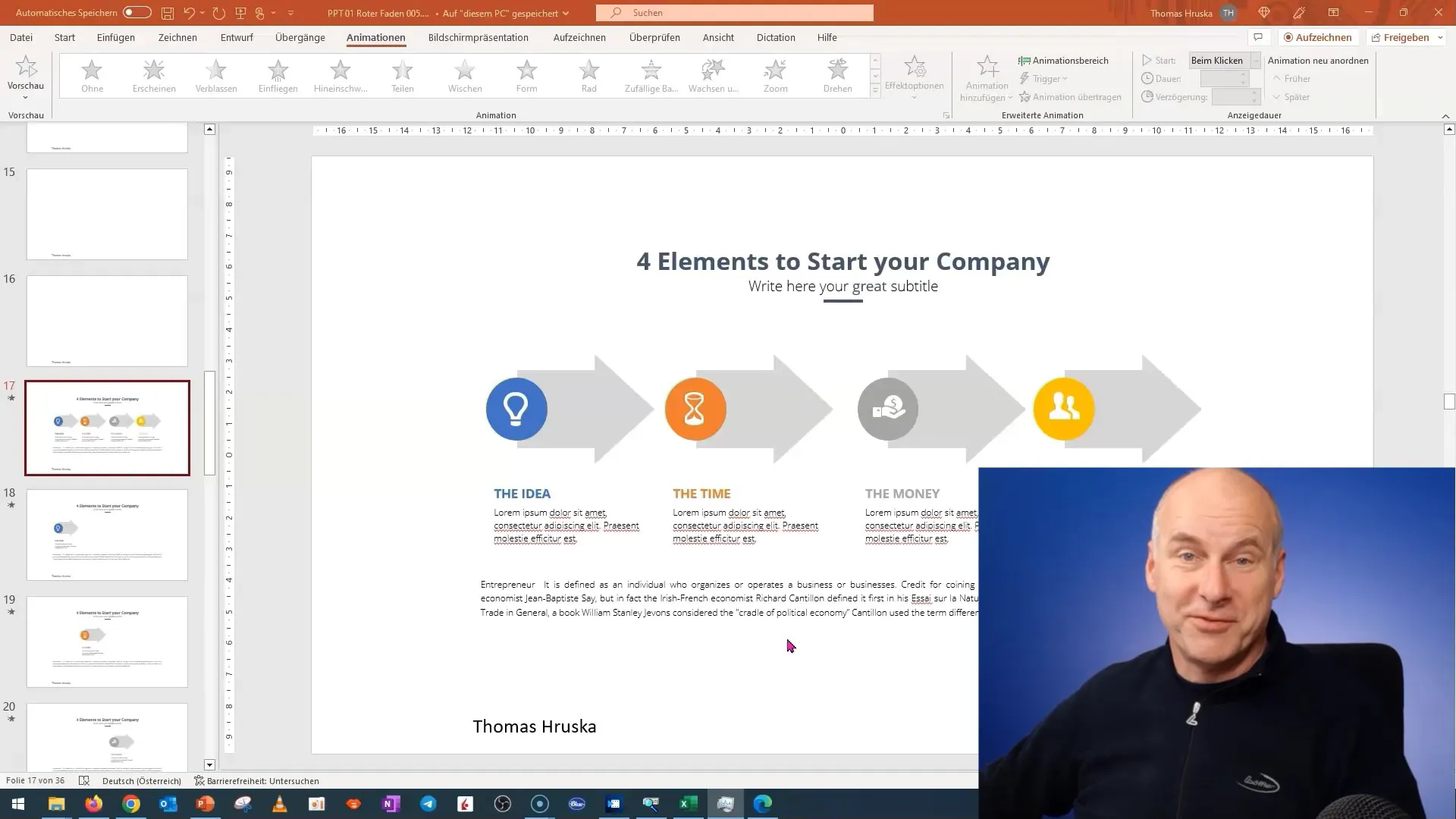The height and width of the screenshot is (819, 1456).
Task: Click the Animationen ribbon tab
Action: click(x=376, y=37)
